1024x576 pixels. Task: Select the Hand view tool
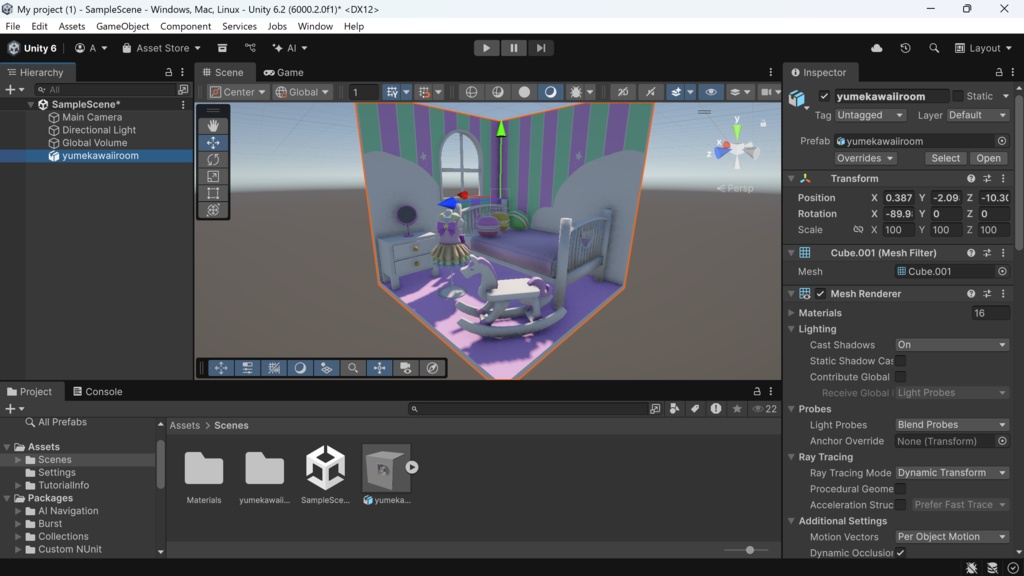(212, 126)
